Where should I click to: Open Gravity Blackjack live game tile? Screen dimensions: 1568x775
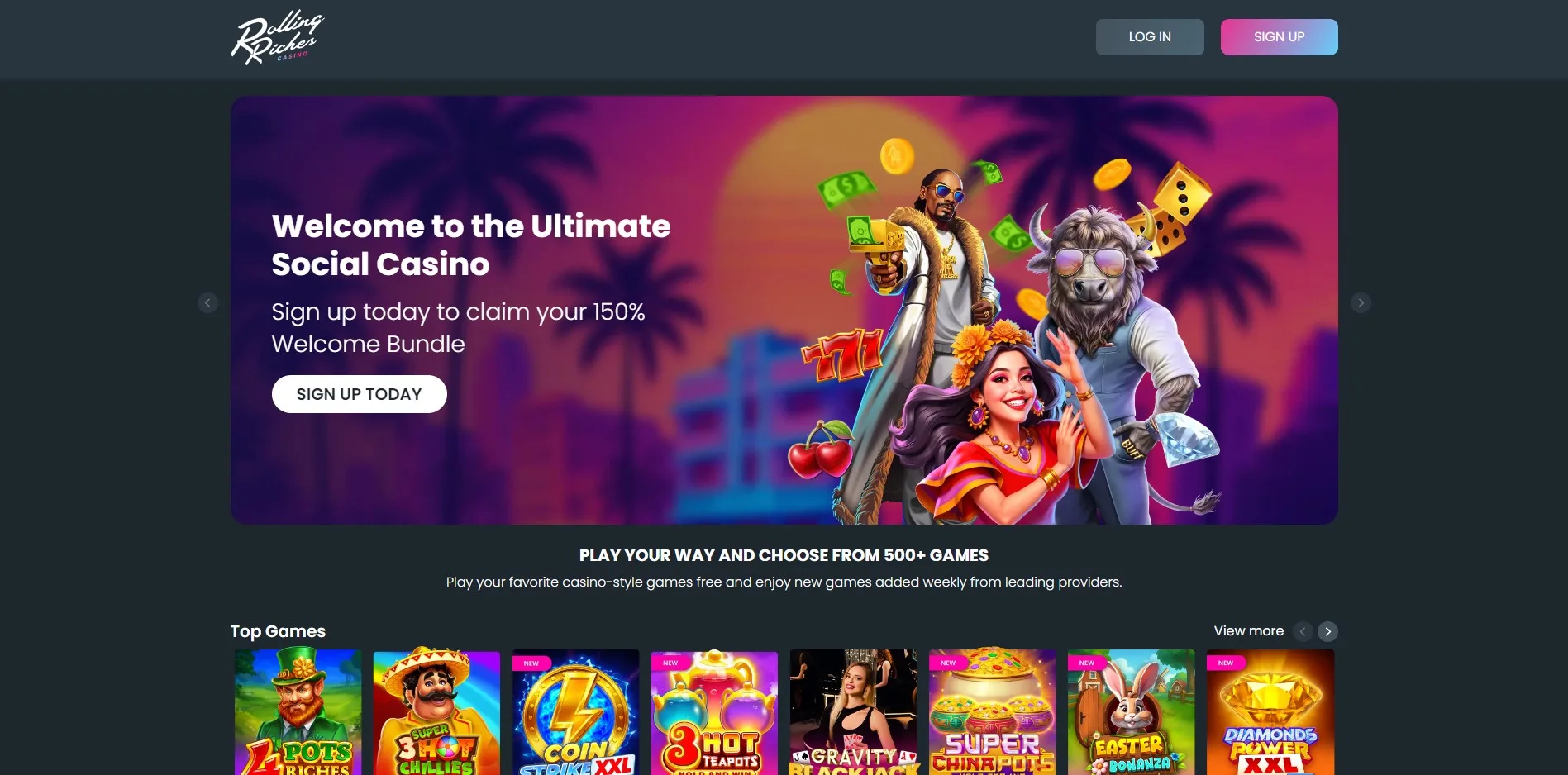click(853, 712)
